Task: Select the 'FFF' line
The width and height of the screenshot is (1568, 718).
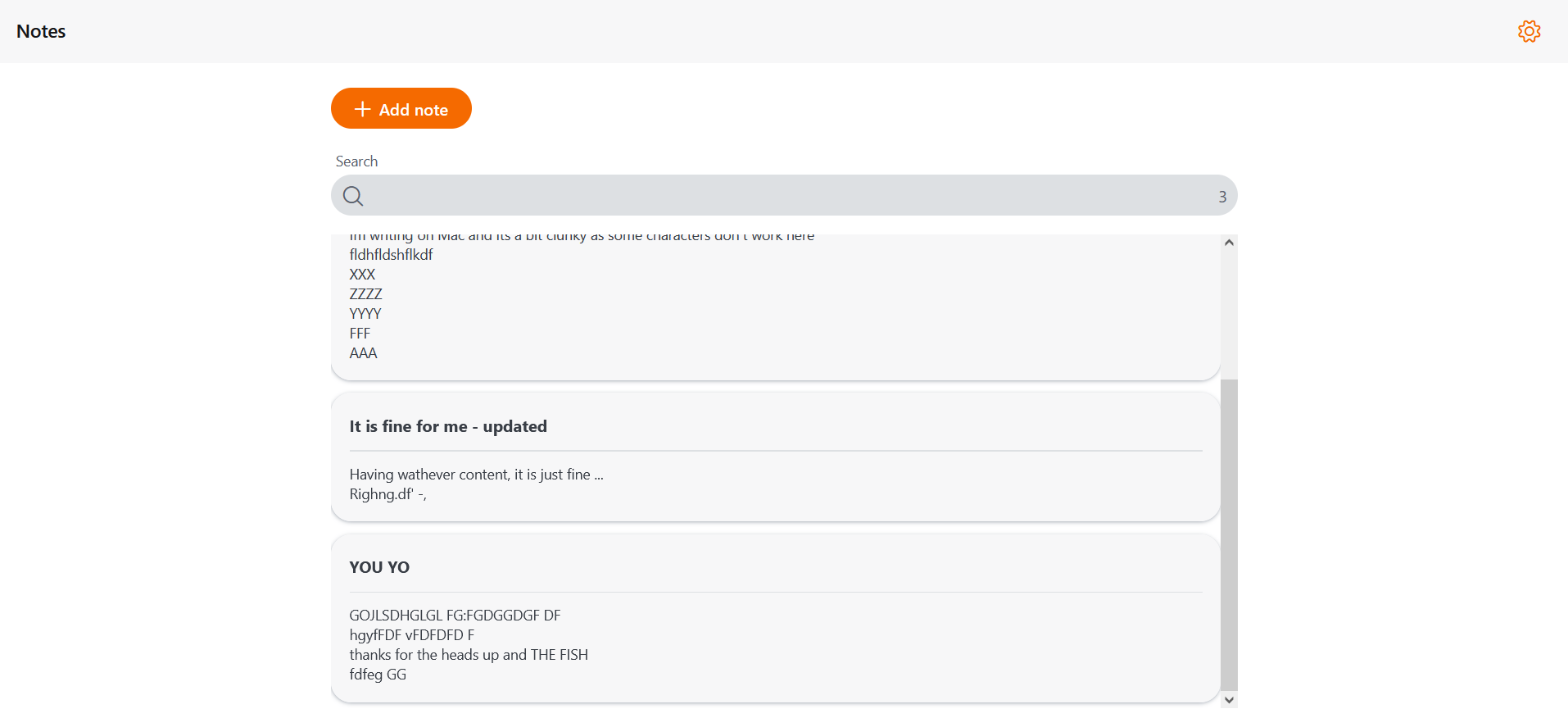Action: 360,334
